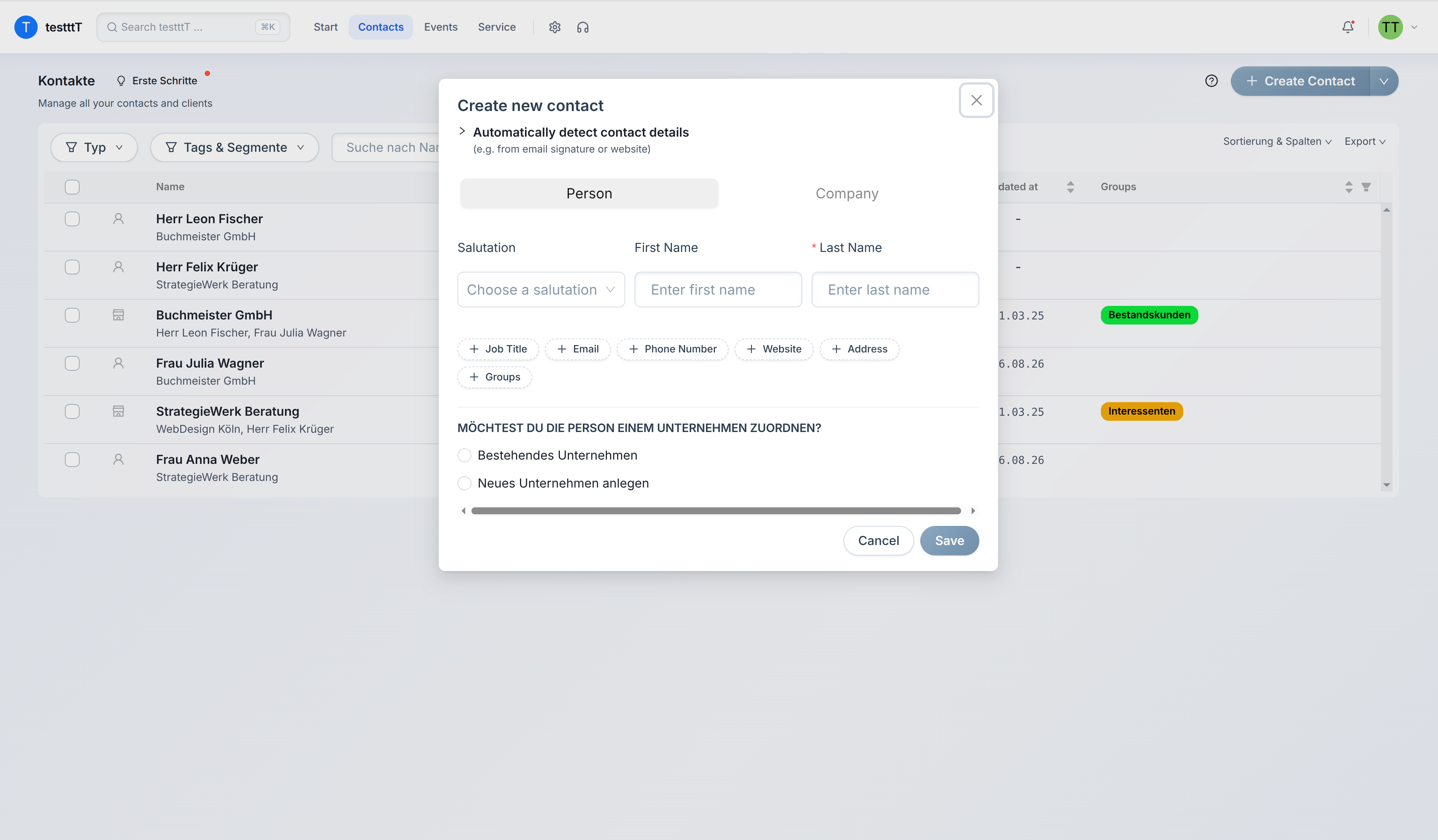Switch to the Person tab
1438x840 pixels.
[x=589, y=193]
